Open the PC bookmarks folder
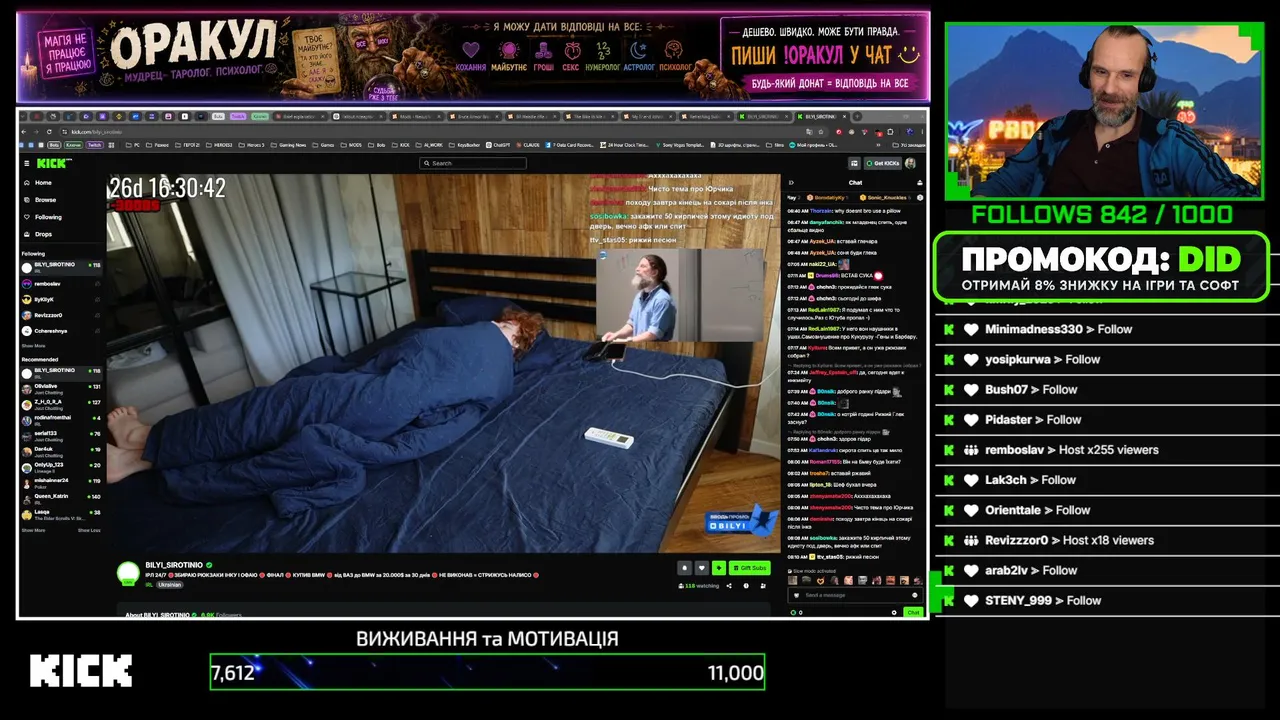Image resolution: width=1280 pixels, height=720 pixels. (x=133, y=145)
